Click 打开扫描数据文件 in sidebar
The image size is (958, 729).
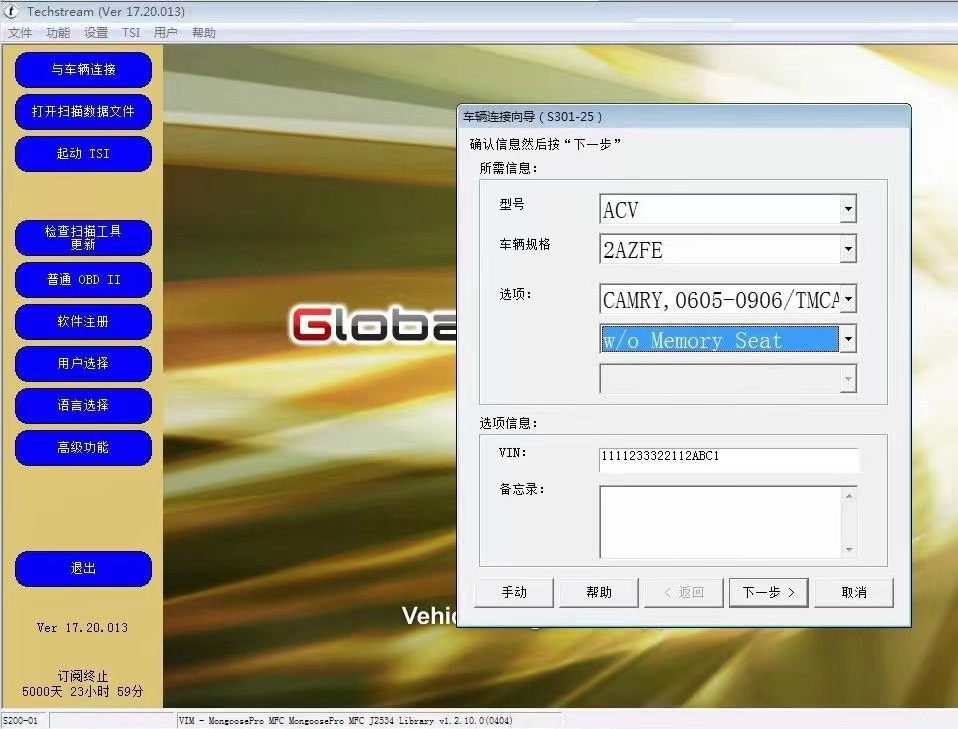(83, 112)
